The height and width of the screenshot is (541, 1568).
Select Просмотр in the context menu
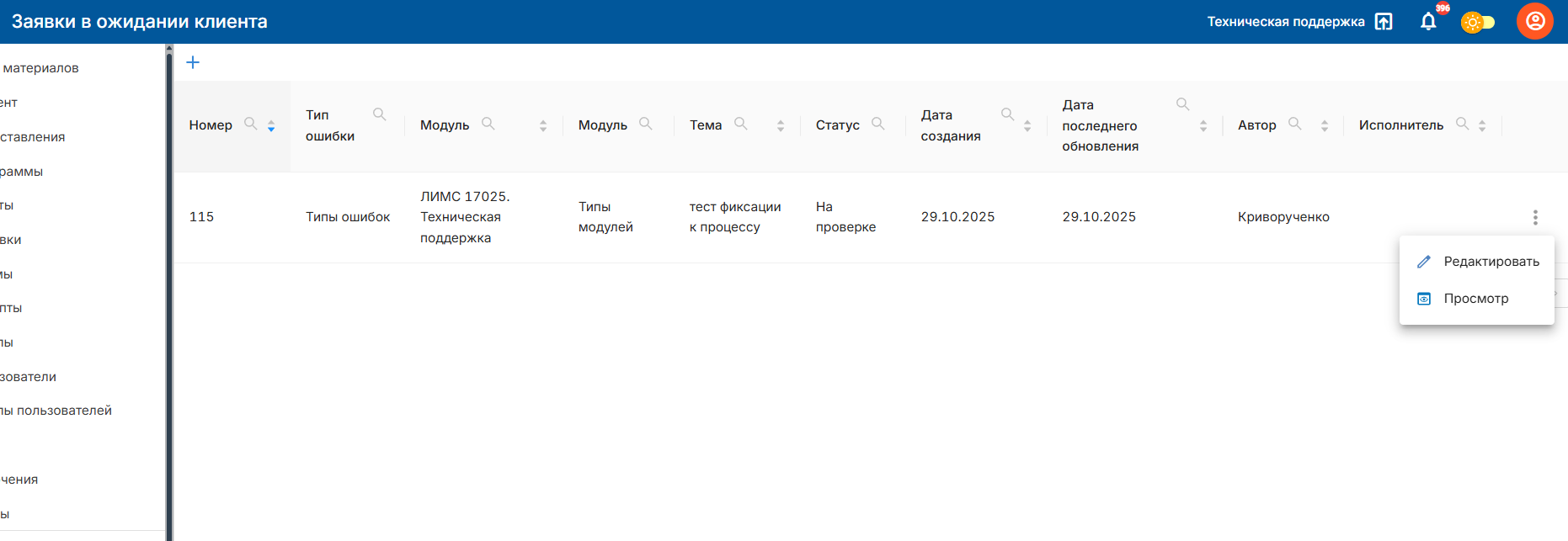click(x=1475, y=299)
